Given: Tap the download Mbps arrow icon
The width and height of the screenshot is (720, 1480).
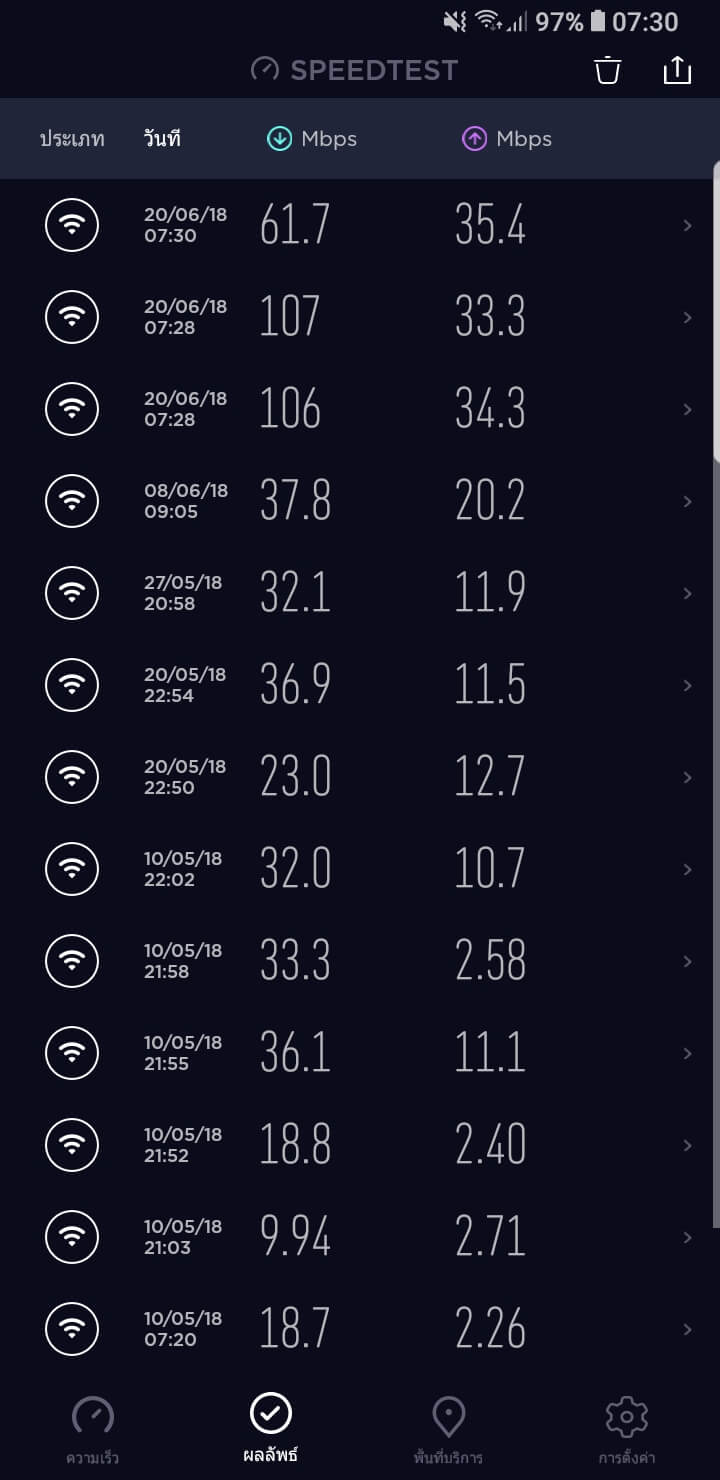Looking at the screenshot, I should click(279, 139).
